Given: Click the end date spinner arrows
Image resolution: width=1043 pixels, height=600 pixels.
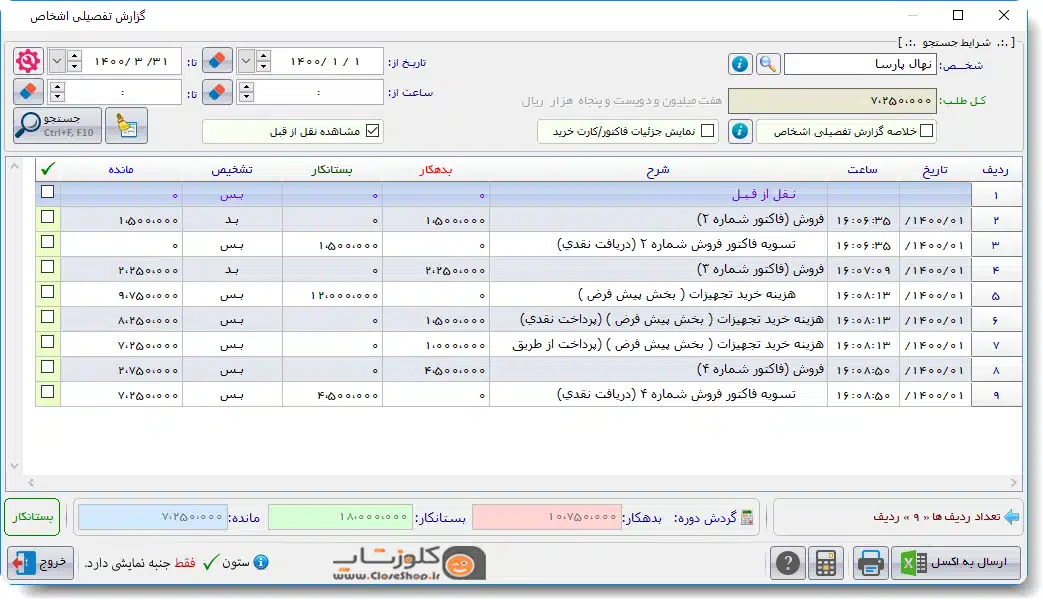Looking at the screenshot, I should tap(74, 61).
